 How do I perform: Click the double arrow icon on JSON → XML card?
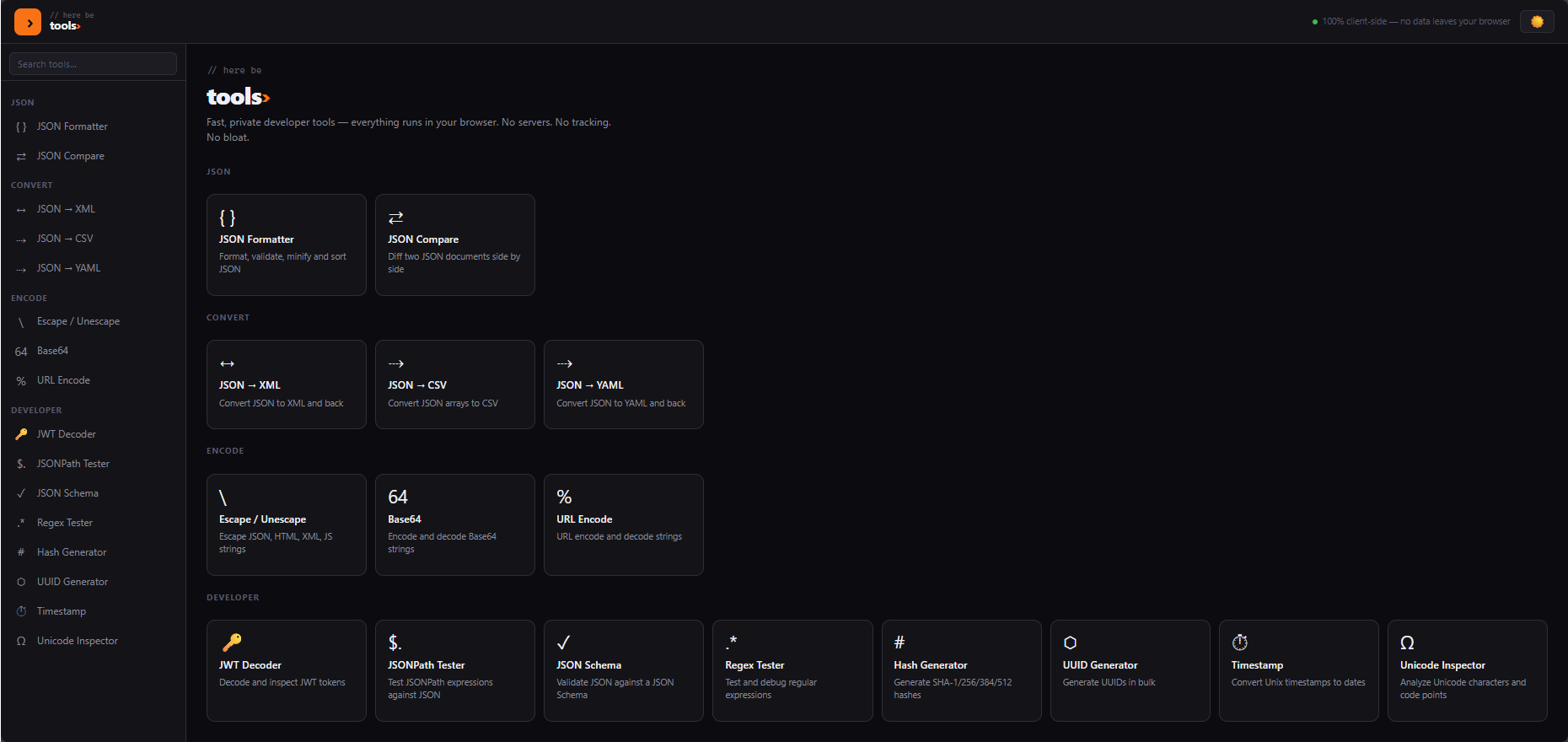coord(227,363)
